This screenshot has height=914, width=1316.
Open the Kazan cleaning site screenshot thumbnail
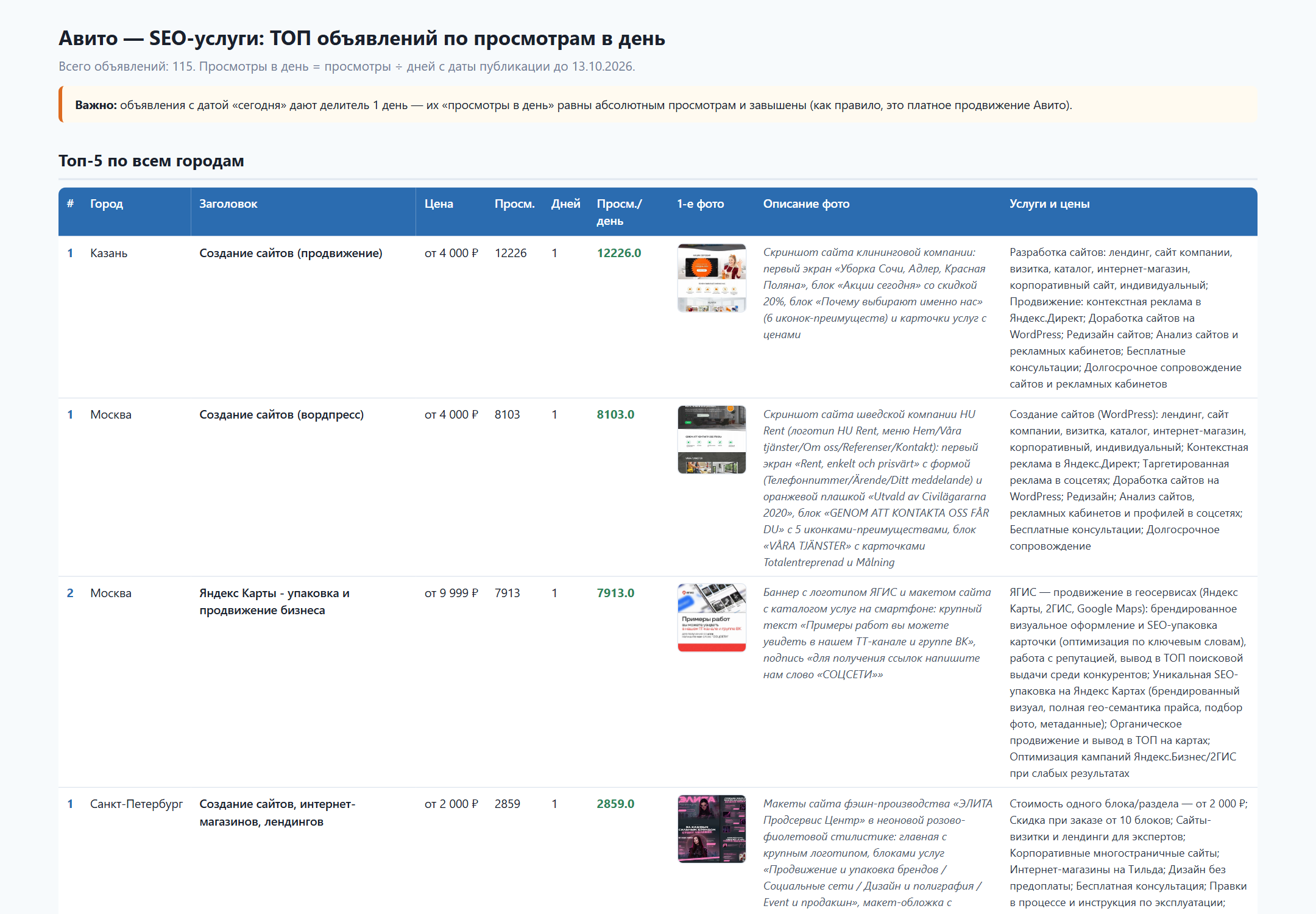712,278
